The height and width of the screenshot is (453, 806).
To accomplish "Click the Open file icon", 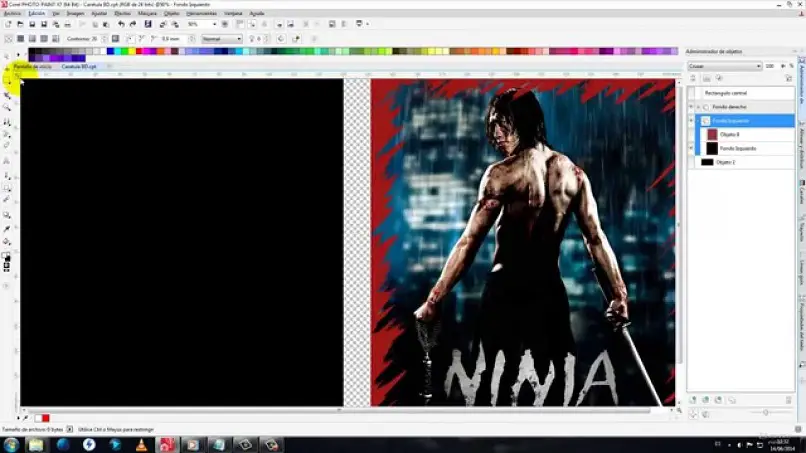I will tap(20, 24).
